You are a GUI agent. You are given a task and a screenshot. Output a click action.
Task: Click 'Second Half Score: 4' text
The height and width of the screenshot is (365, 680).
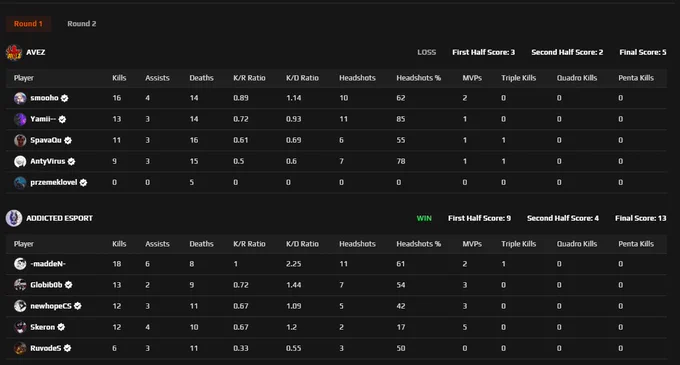pyautogui.click(x=563, y=218)
